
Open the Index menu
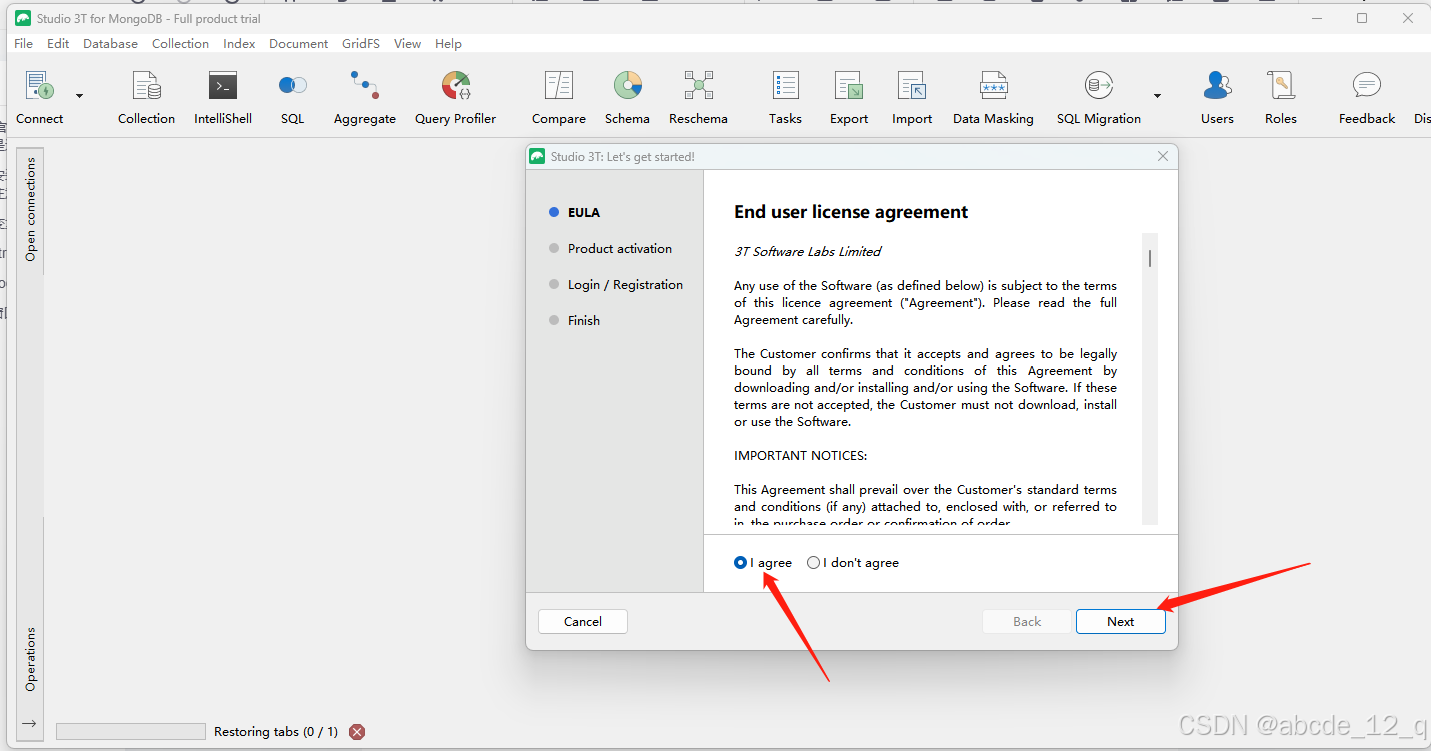pos(239,44)
